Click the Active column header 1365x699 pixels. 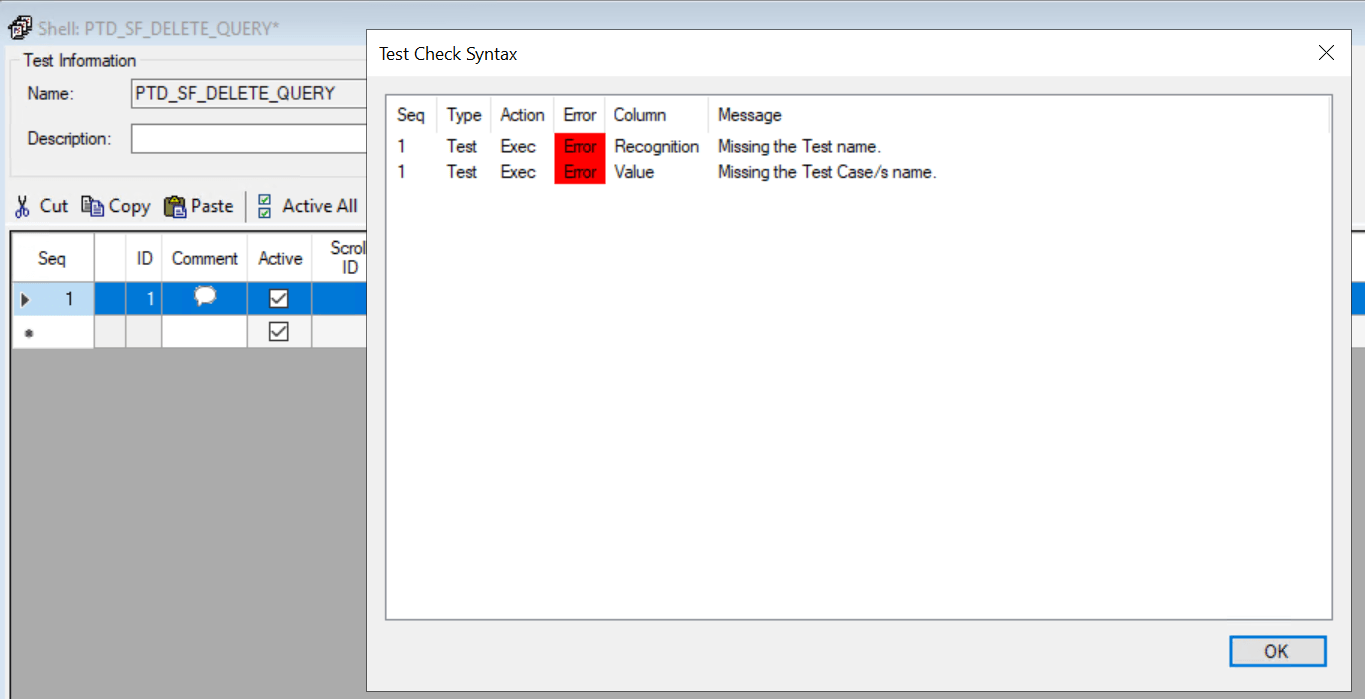279,257
